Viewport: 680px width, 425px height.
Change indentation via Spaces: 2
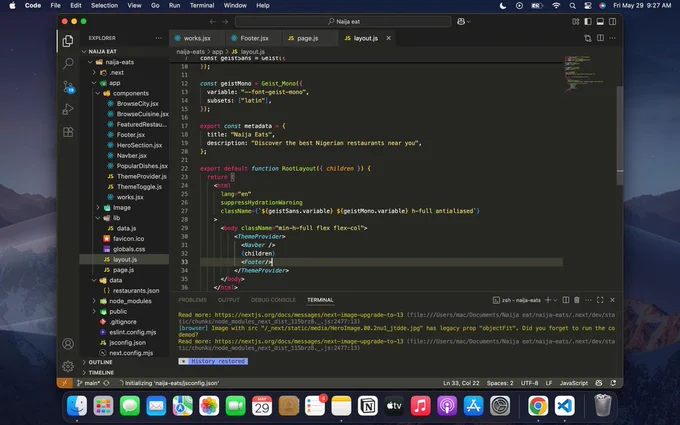(x=500, y=383)
